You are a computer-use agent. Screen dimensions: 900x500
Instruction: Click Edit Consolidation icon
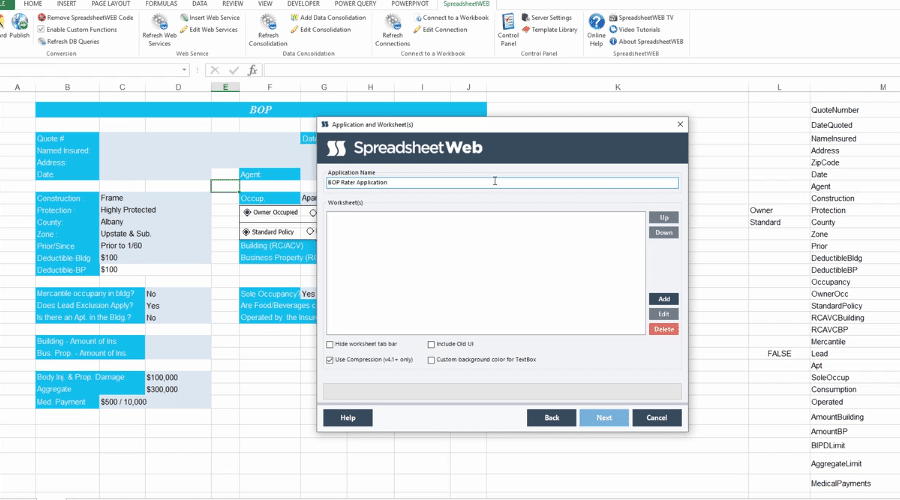pos(294,29)
